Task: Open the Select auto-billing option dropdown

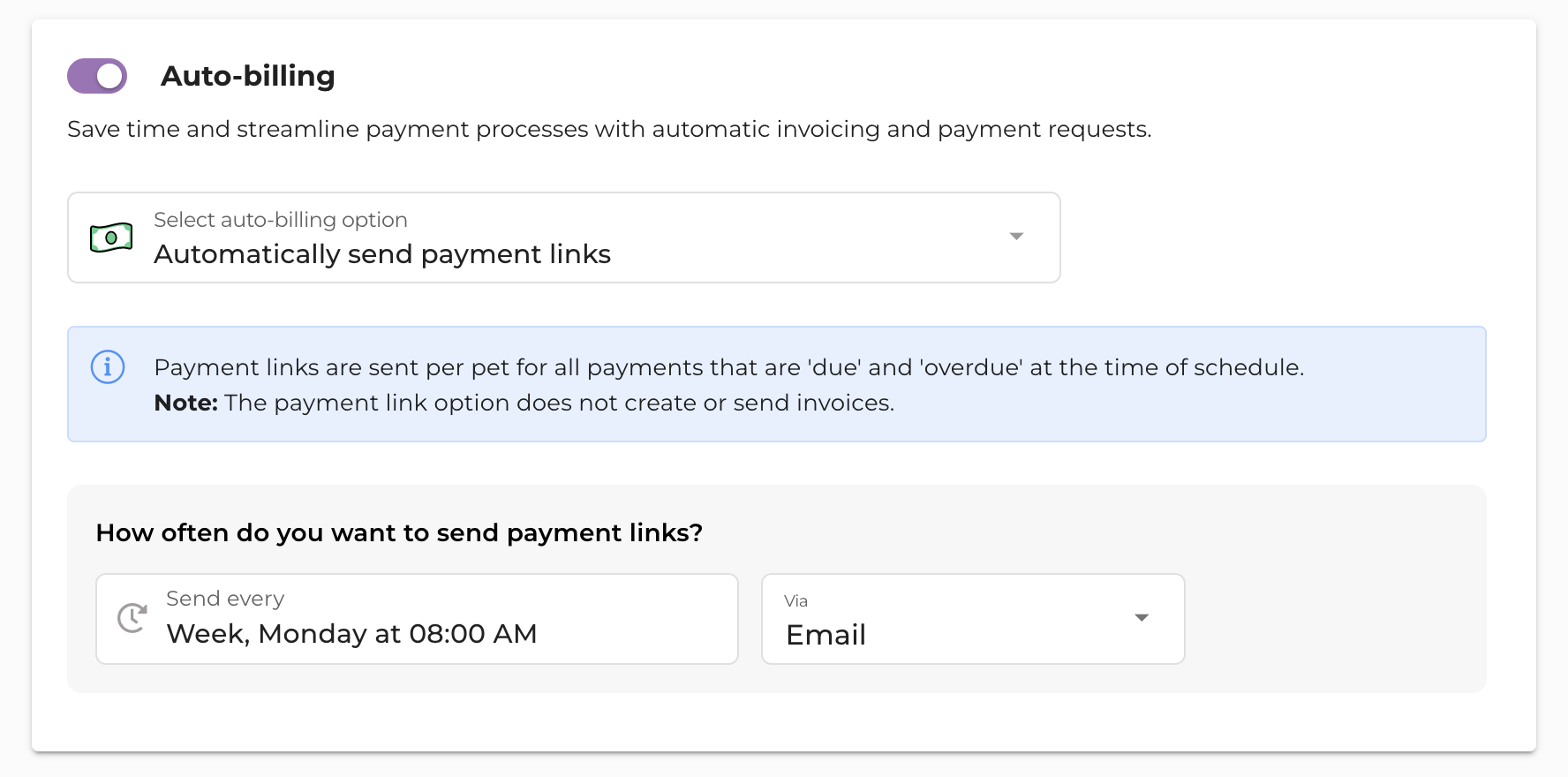Action: [x=563, y=237]
